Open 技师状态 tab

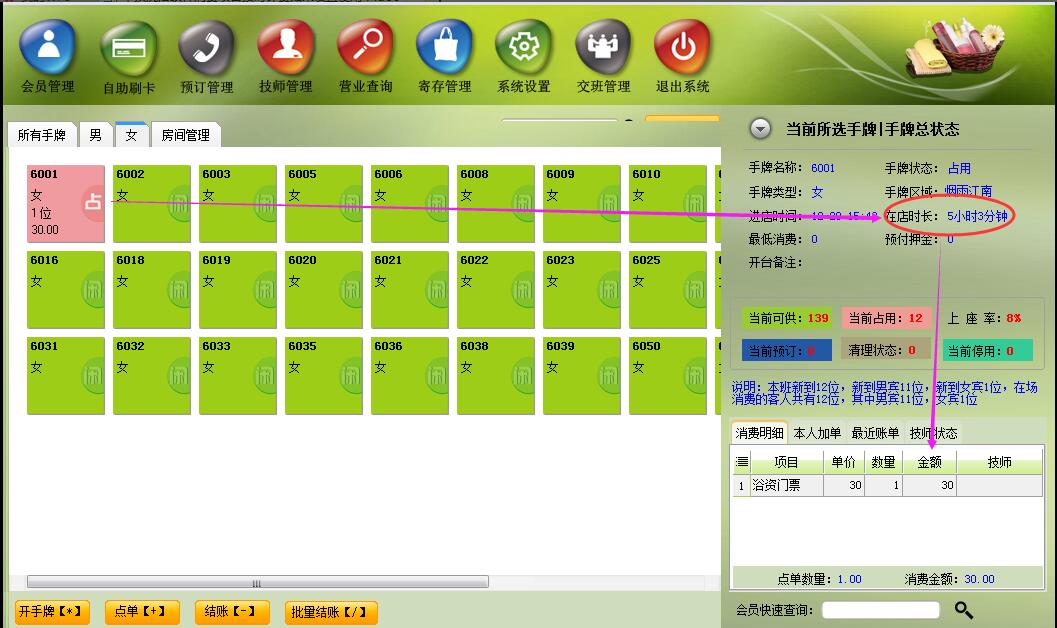coord(933,433)
